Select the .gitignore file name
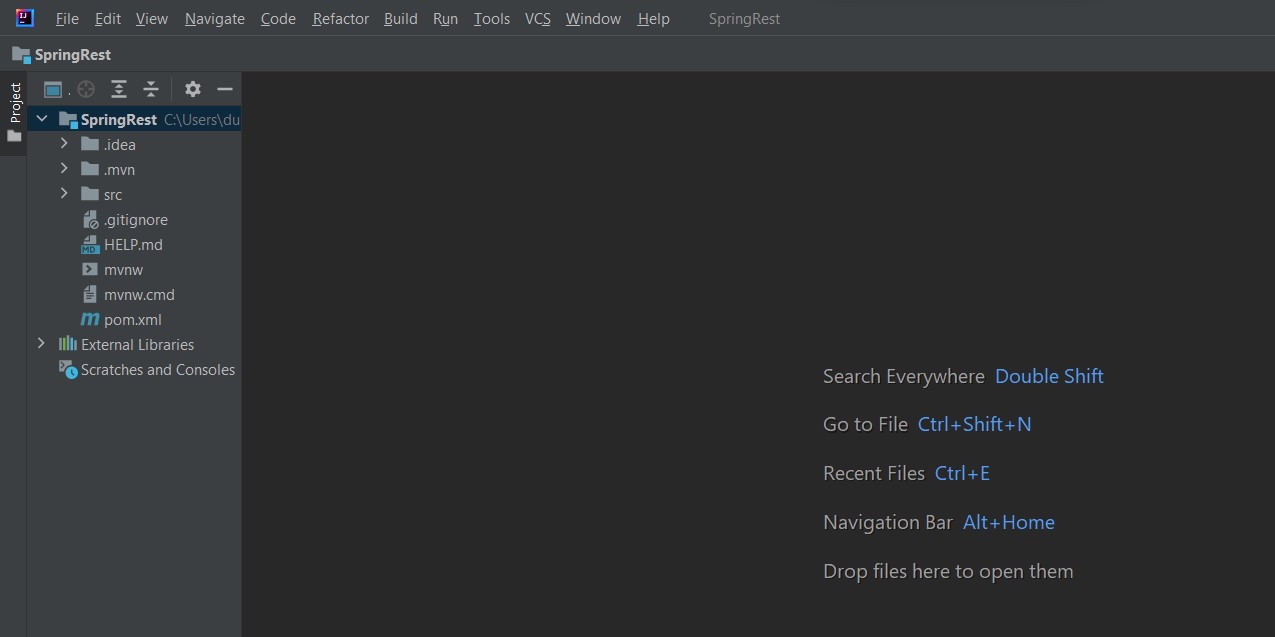 click(136, 219)
